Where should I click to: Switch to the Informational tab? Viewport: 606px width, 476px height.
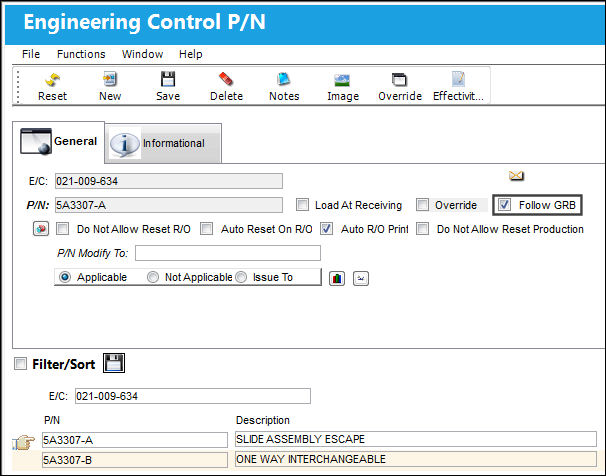pyautogui.click(x=163, y=143)
